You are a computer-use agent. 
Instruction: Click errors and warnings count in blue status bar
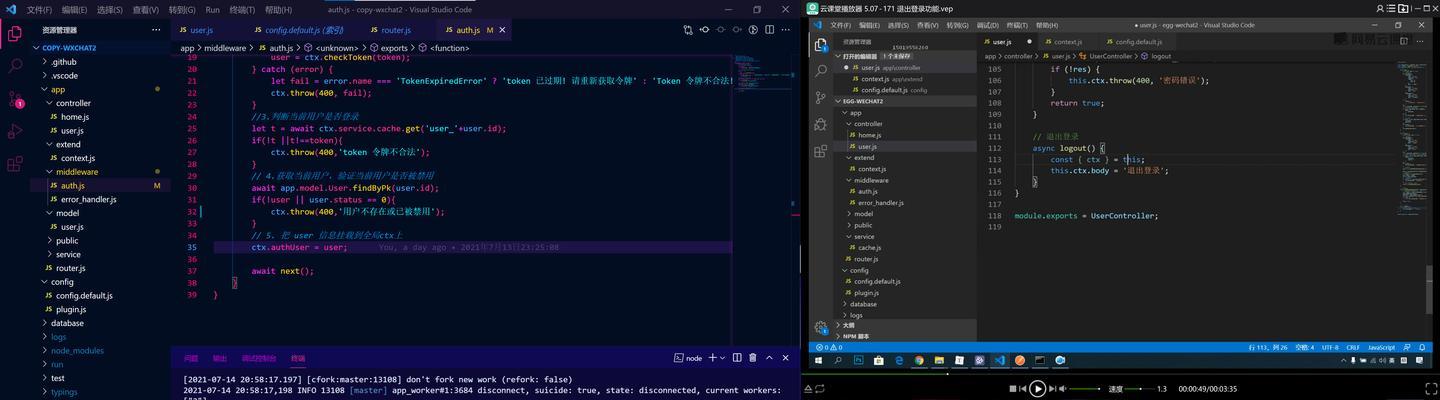[x=829, y=347]
